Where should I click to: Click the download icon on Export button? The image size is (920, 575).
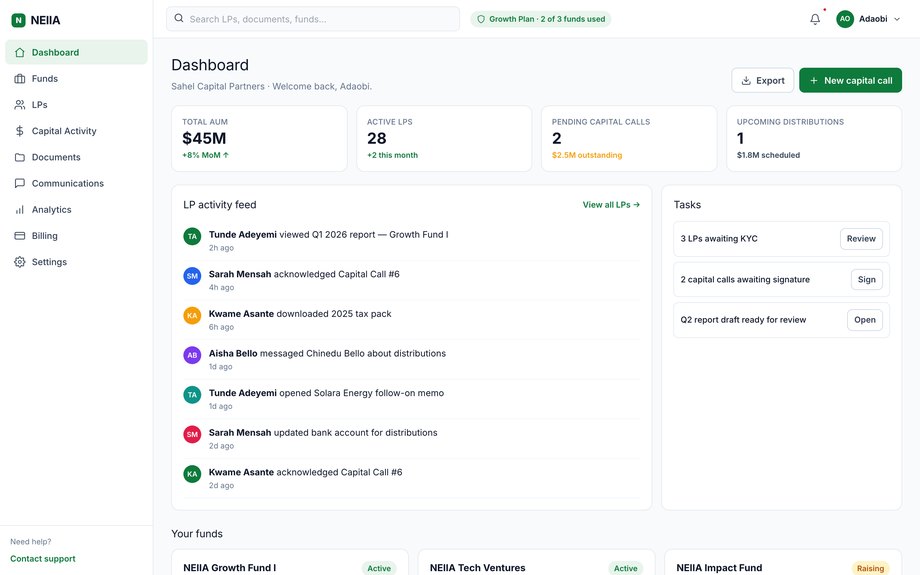[x=746, y=80]
